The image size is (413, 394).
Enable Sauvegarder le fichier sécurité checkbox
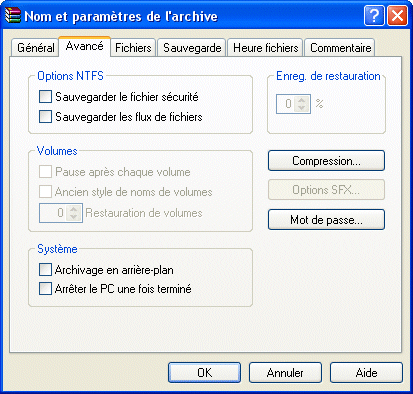pos(45,97)
